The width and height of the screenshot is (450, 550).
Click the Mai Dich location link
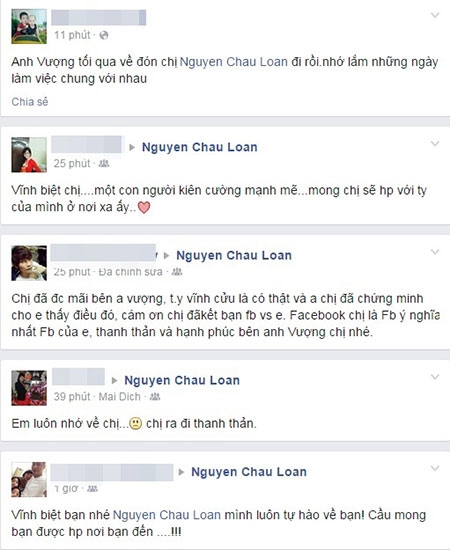click(x=119, y=397)
